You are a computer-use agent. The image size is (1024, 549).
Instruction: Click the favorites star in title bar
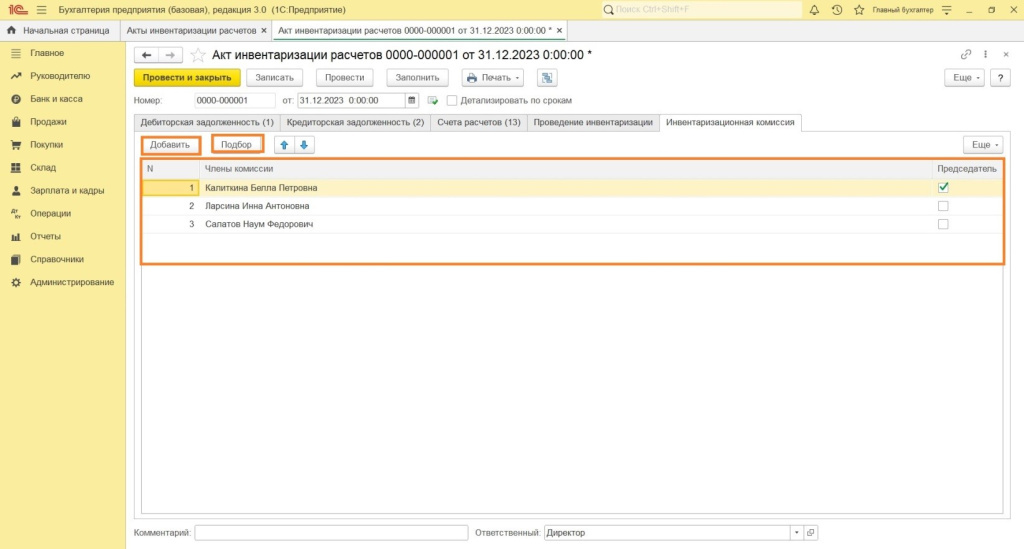pyautogui.click(x=858, y=10)
